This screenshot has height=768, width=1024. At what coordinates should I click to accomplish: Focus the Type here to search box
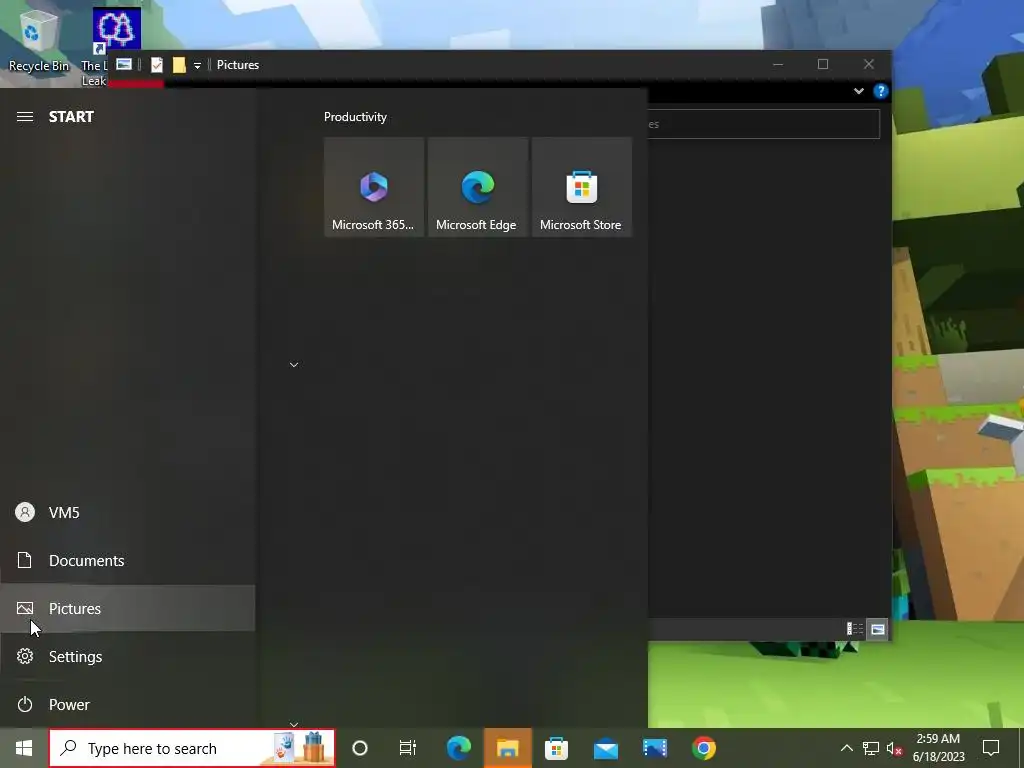(192, 748)
